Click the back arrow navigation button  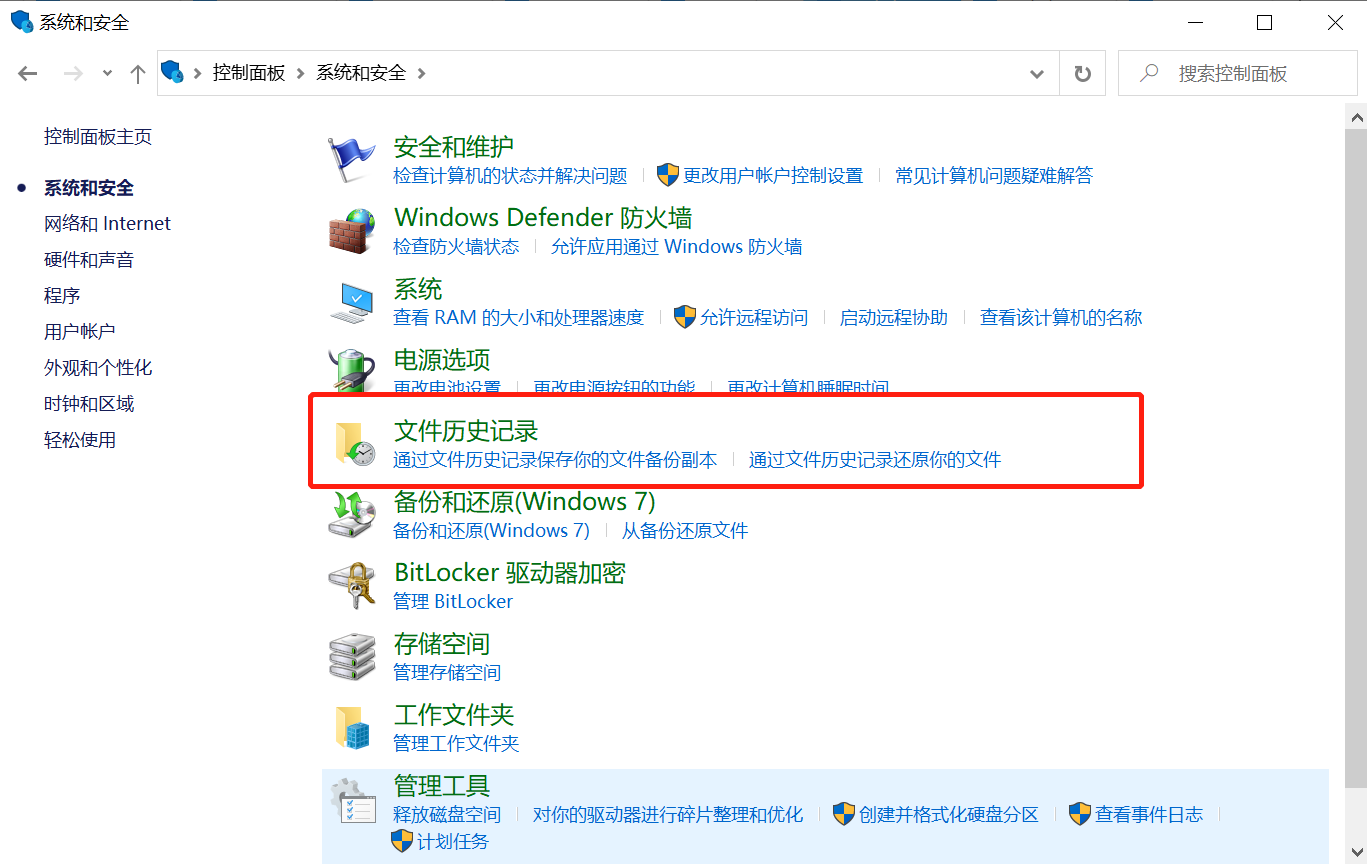pos(28,73)
